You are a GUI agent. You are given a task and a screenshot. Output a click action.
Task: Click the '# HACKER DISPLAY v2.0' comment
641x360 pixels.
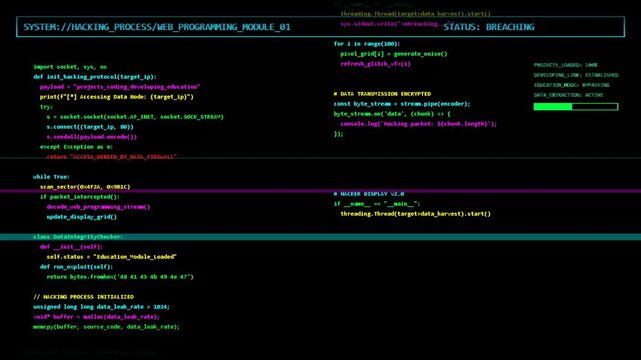369,194
